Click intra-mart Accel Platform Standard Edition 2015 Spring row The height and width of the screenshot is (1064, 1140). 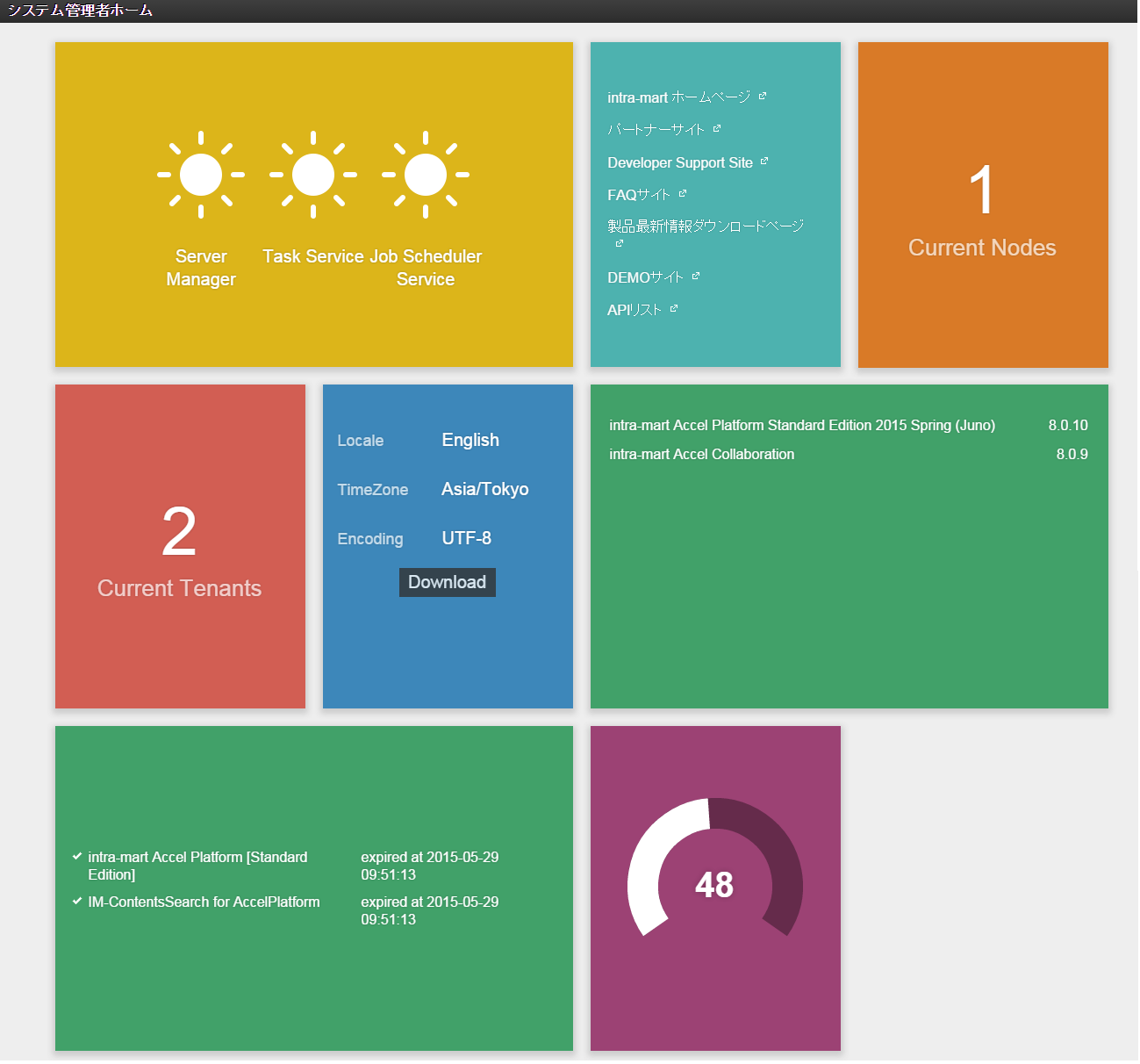849,425
